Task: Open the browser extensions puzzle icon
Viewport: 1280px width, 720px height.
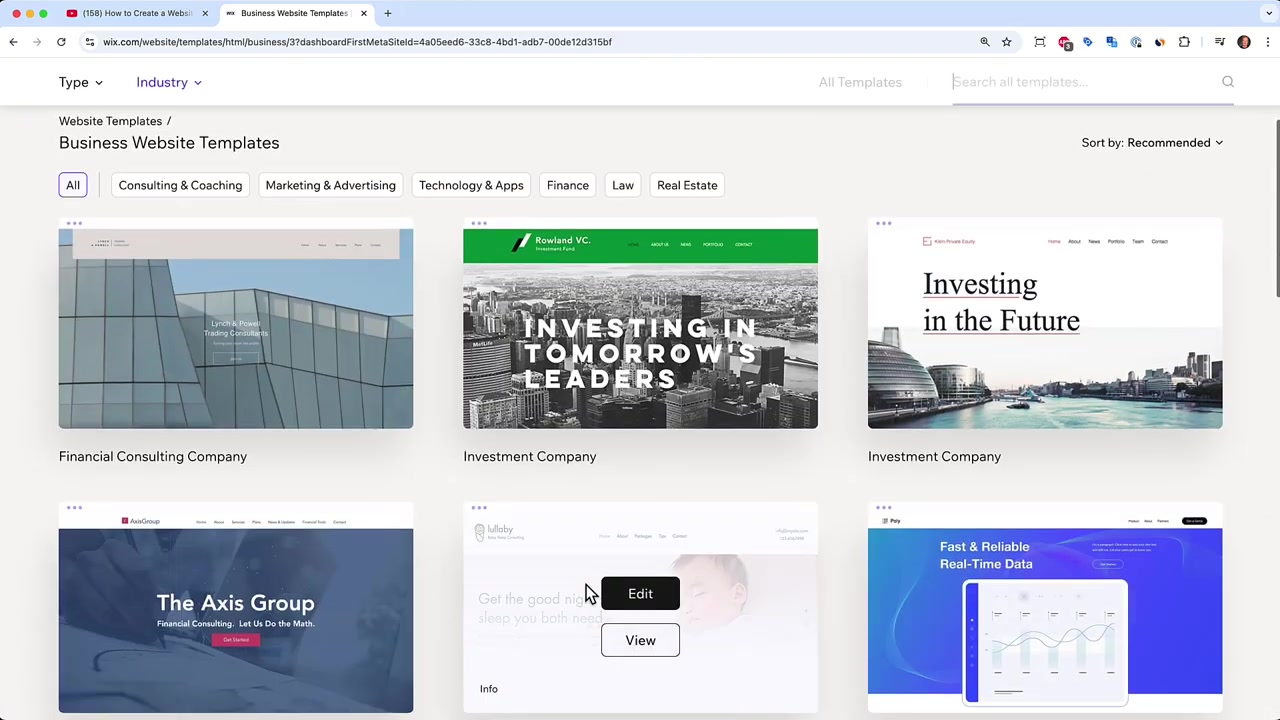Action: coord(1185,42)
